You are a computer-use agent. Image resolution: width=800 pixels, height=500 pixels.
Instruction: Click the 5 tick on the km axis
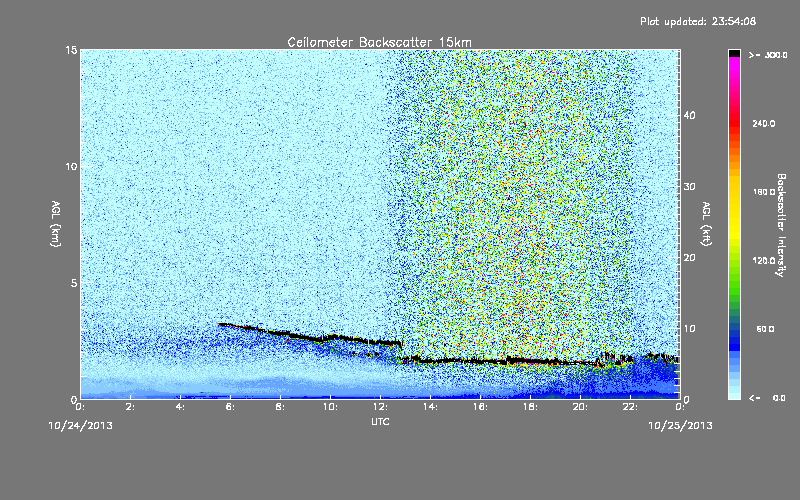(x=74, y=283)
